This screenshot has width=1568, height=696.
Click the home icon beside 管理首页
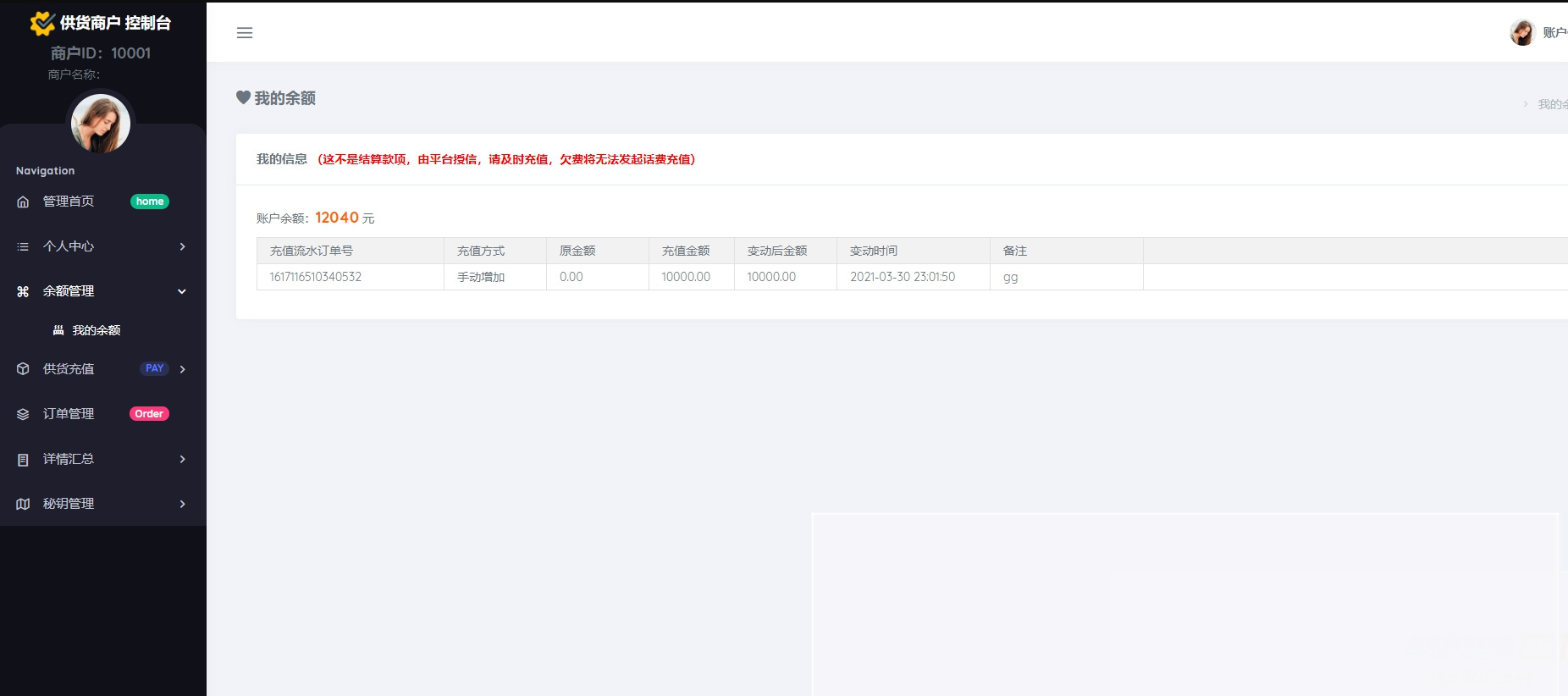[x=23, y=202]
